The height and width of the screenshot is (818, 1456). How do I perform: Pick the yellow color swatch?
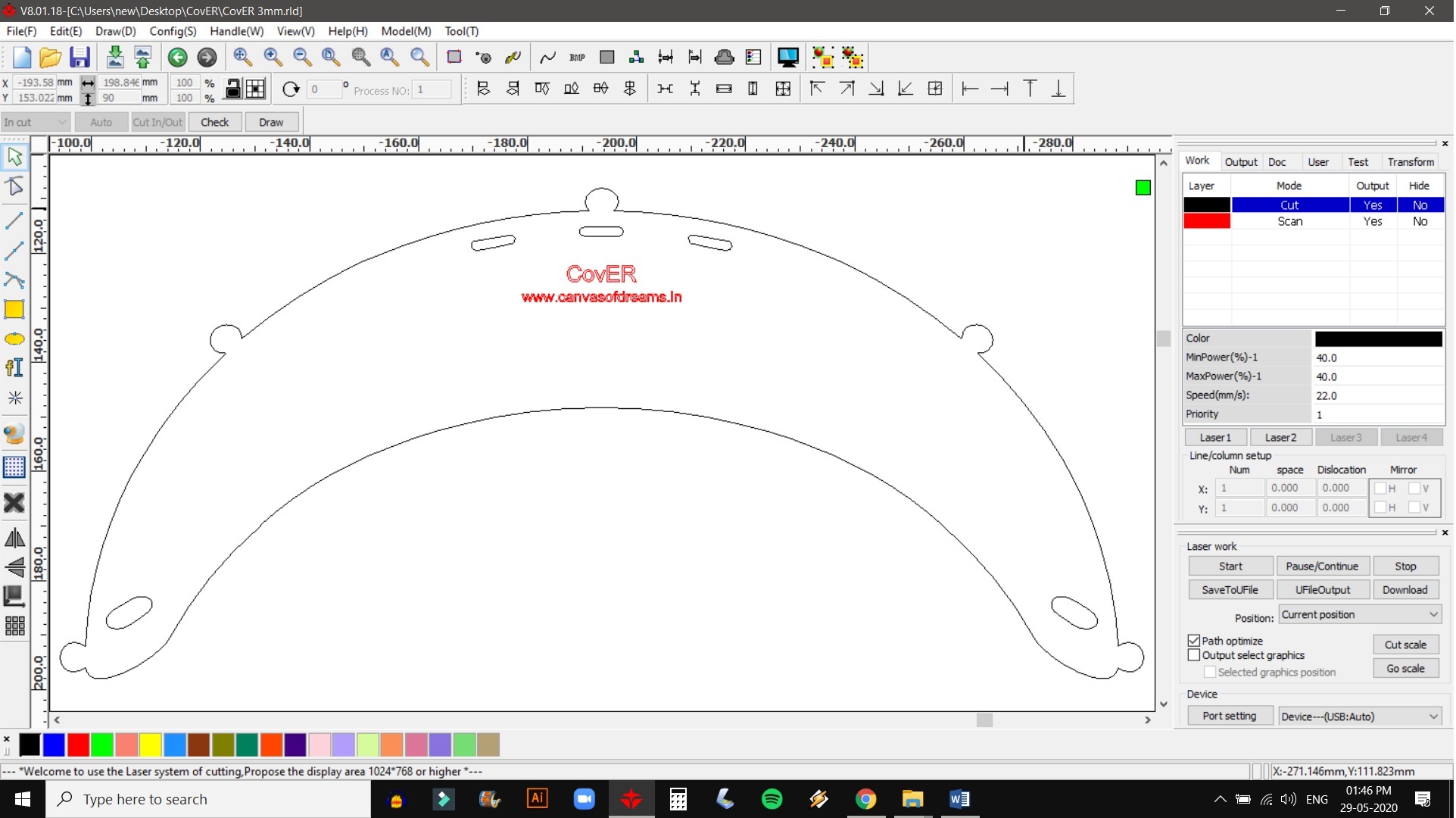pos(151,745)
